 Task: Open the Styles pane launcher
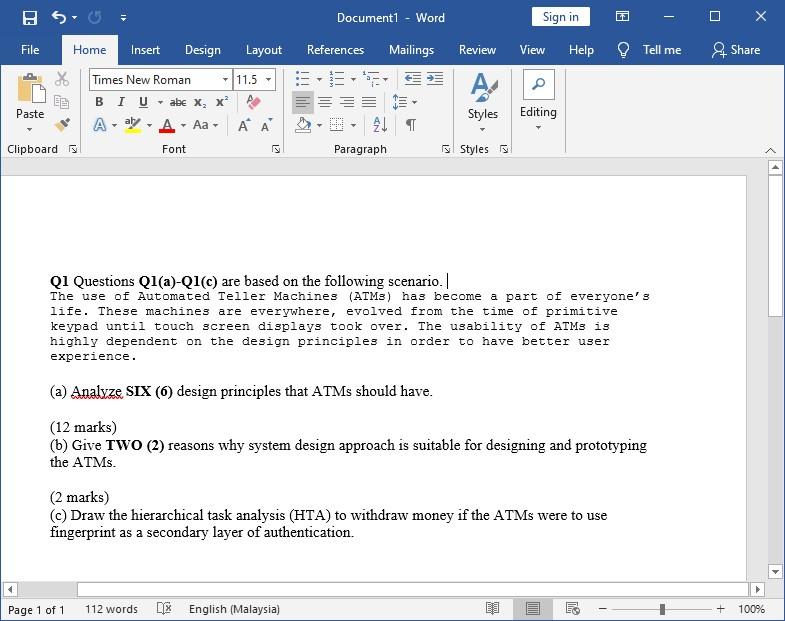click(504, 149)
